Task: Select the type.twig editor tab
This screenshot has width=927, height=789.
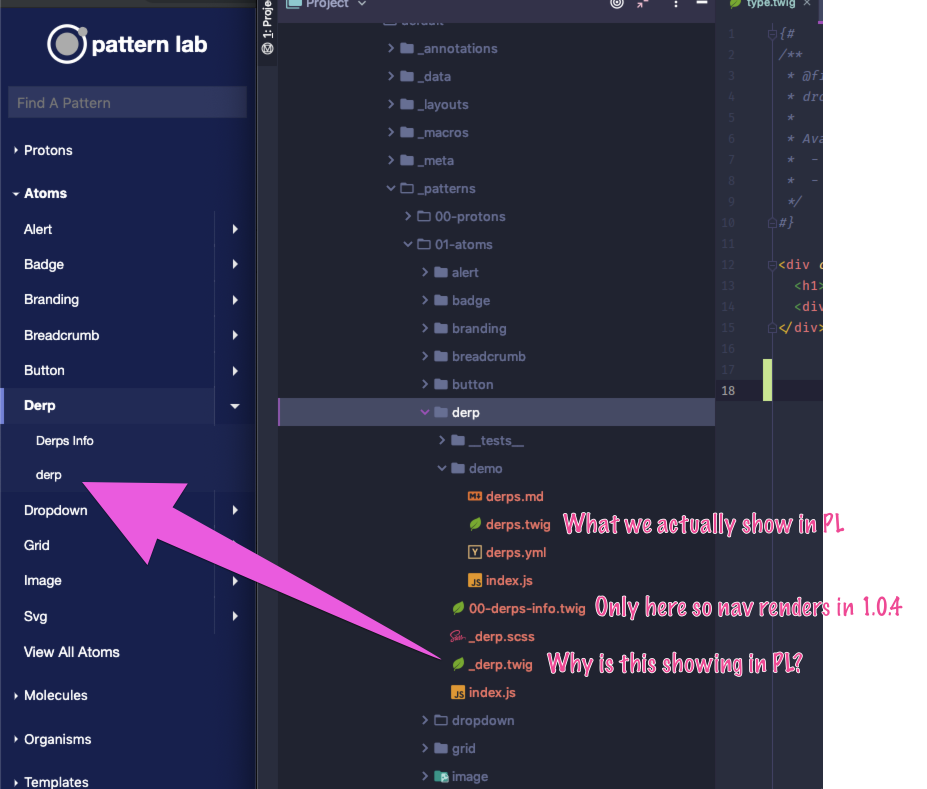Action: point(770,4)
